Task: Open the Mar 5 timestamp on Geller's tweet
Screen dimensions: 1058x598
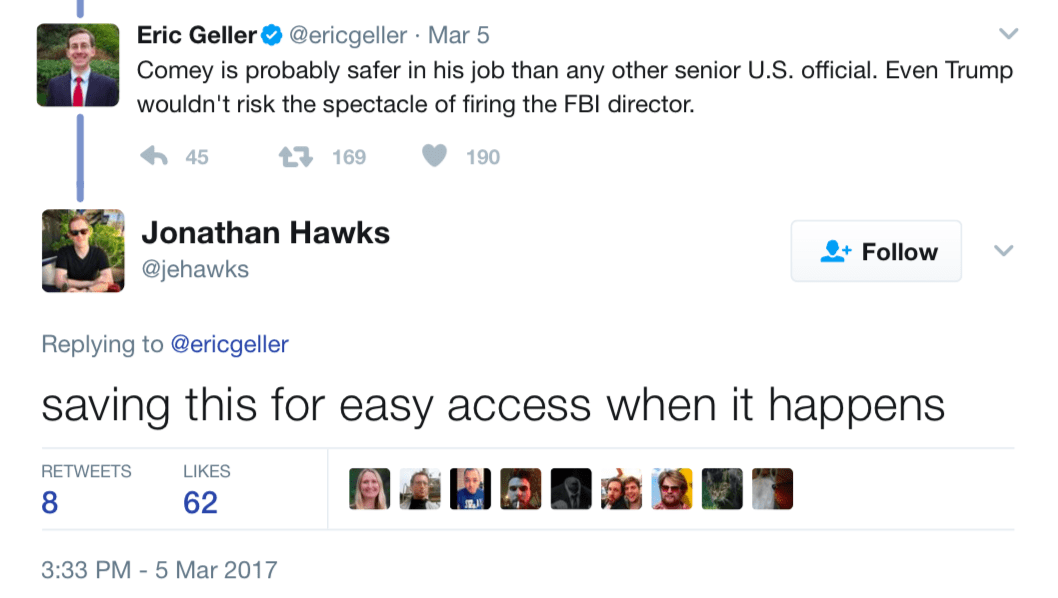Action: click(458, 36)
